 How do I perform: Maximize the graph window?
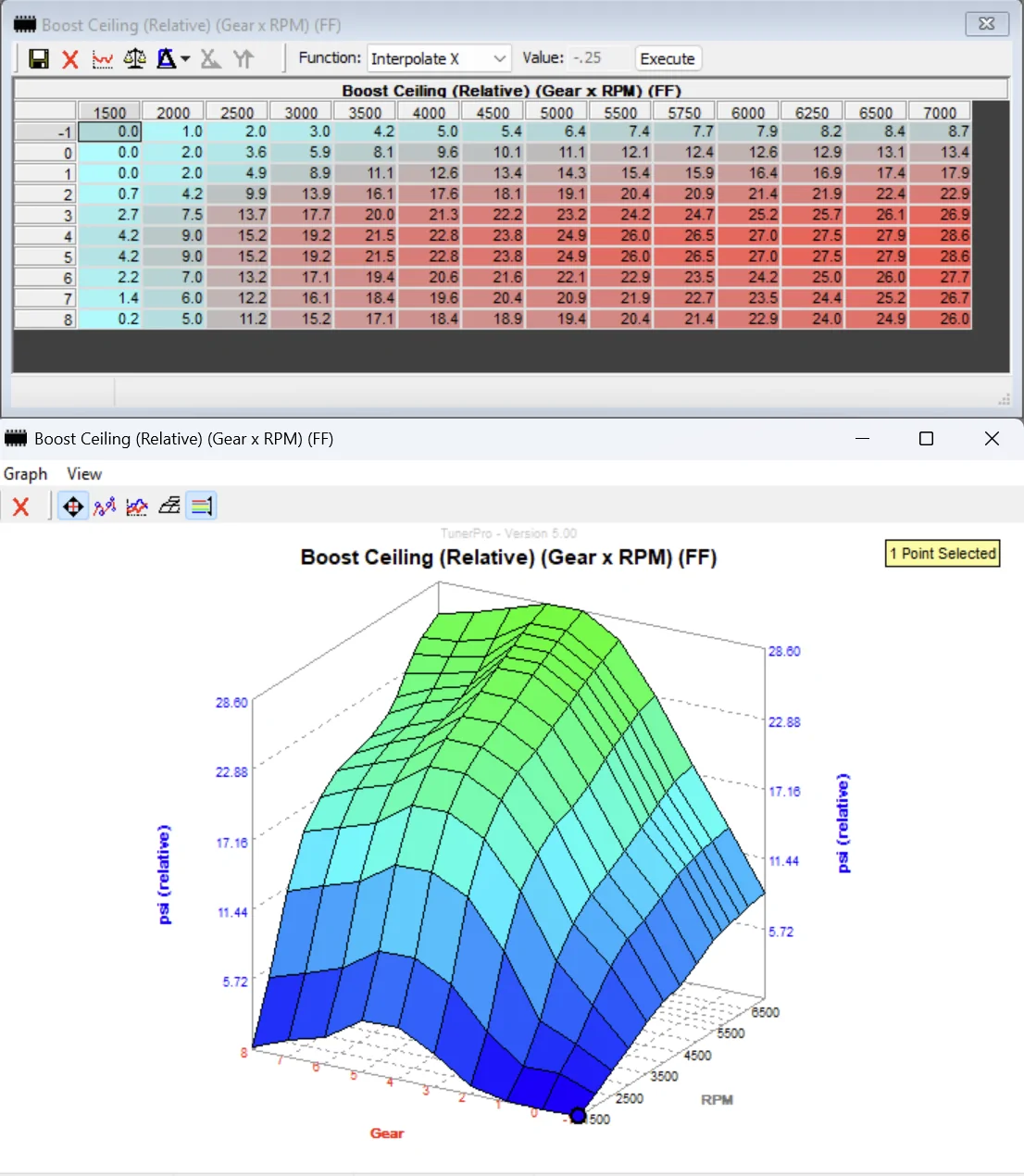[926, 439]
